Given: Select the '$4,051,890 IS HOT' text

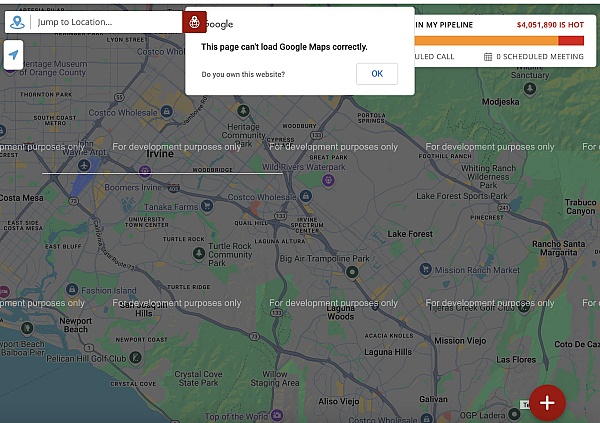Looking at the screenshot, I should click(550, 25).
